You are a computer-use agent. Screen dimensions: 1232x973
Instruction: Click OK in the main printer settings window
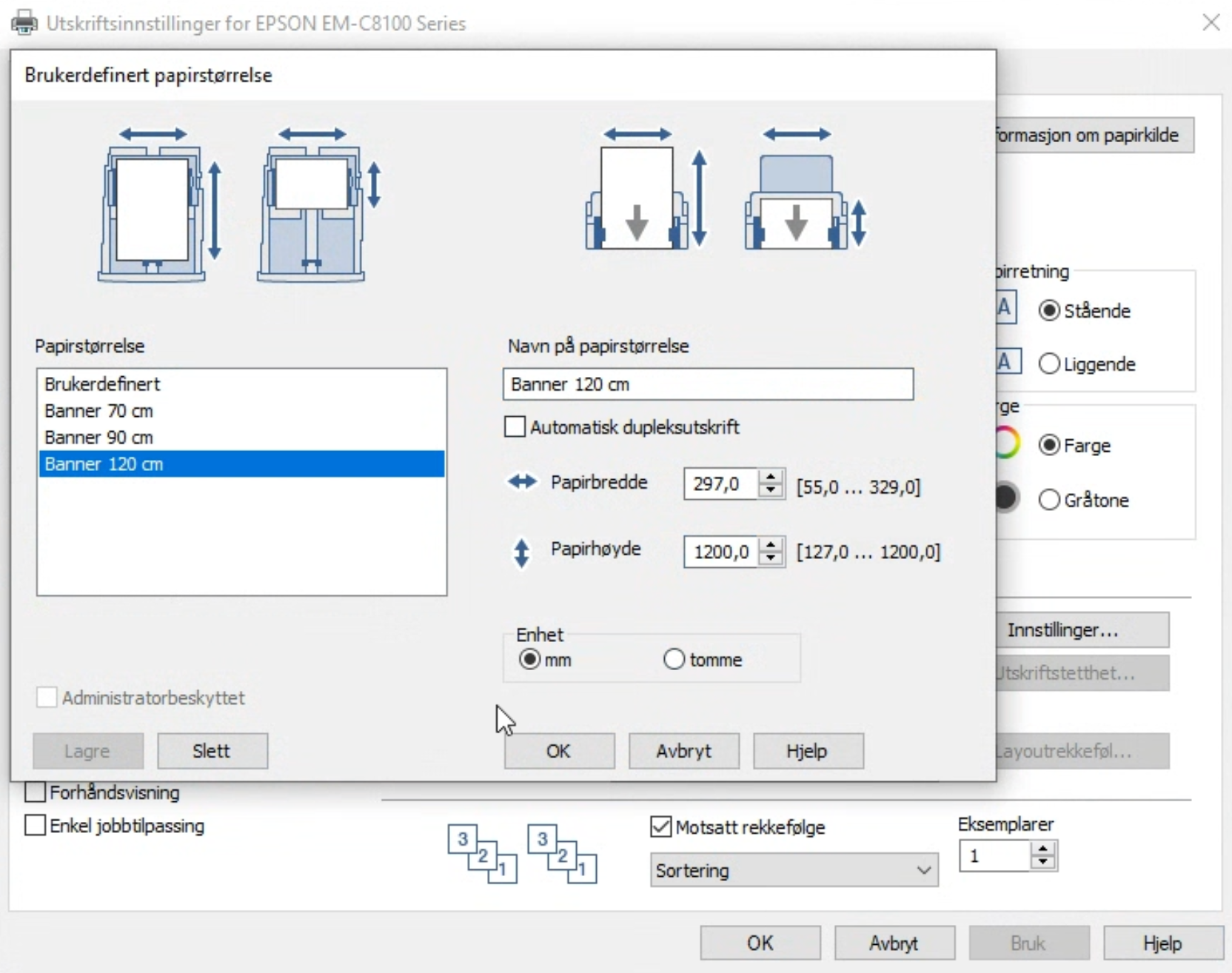pyautogui.click(x=760, y=943)
